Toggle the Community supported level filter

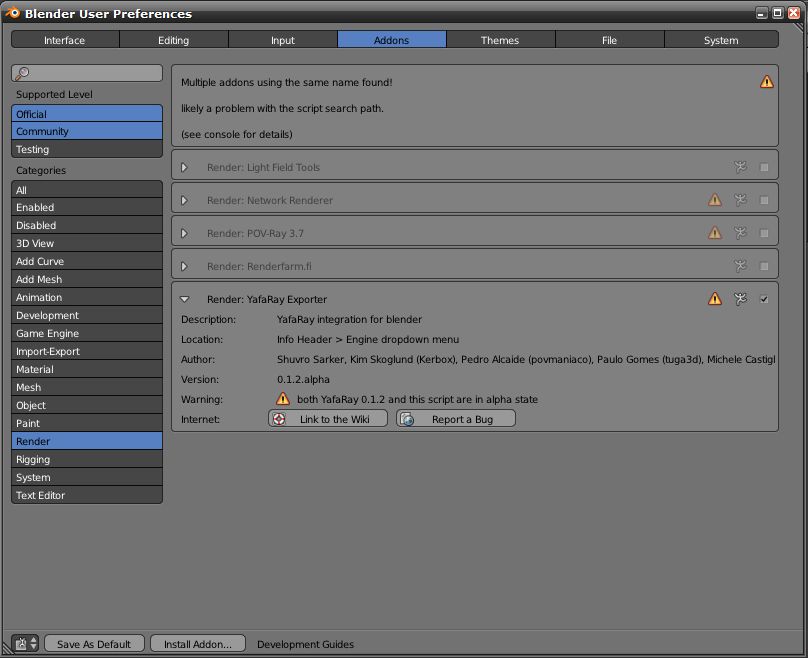coord(87,131)
